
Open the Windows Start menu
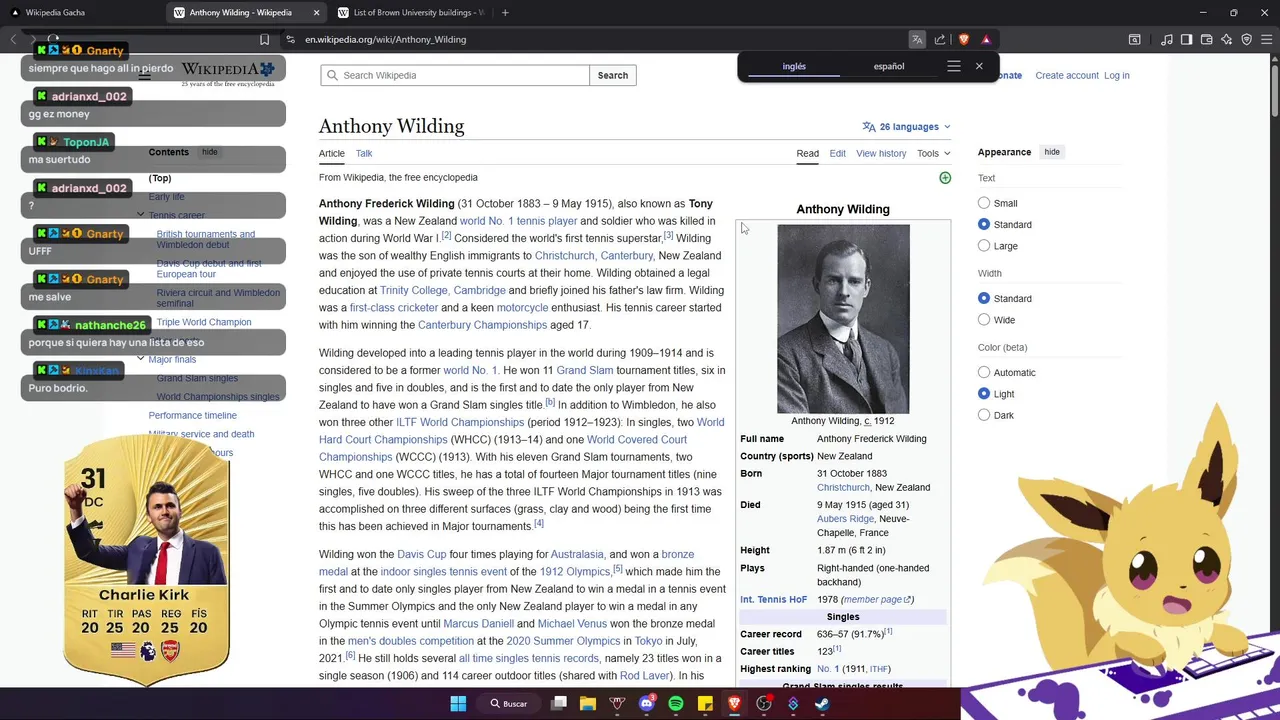coord(458,704)
